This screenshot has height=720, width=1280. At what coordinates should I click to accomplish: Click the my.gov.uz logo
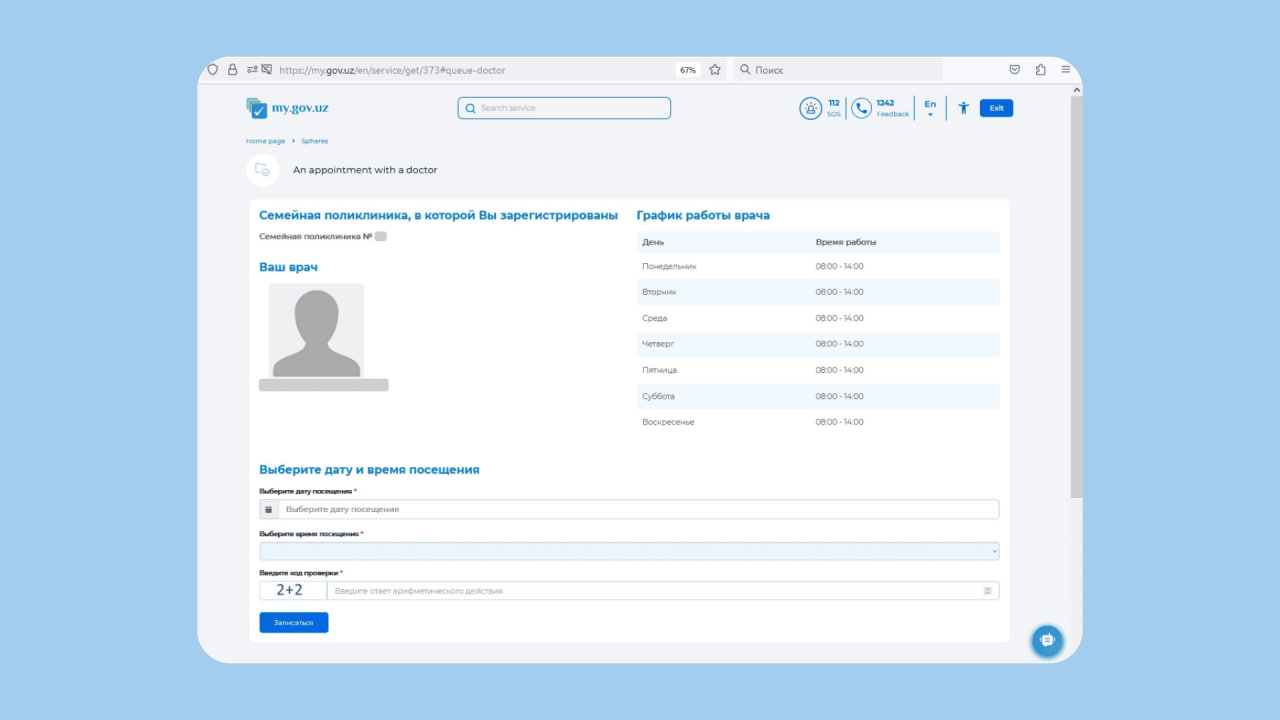point(287,108)
